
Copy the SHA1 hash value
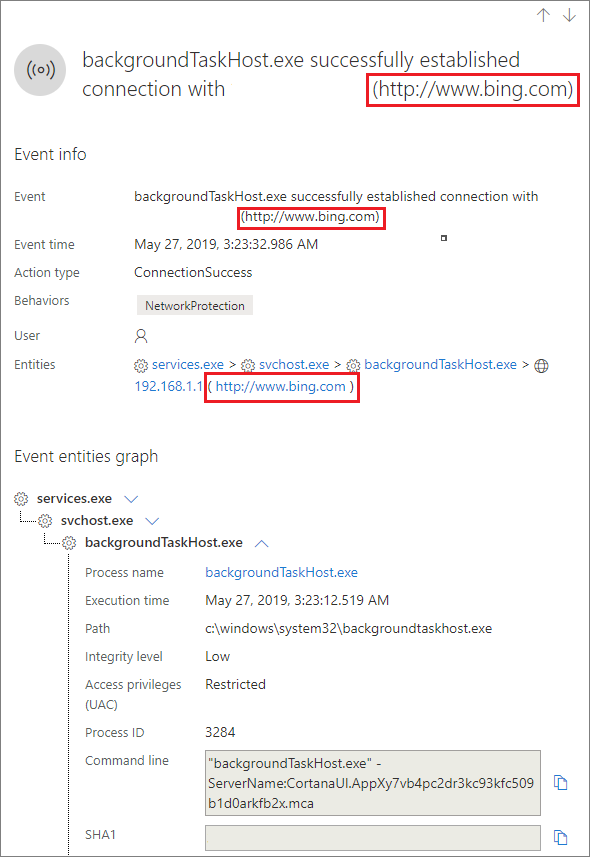560,837
